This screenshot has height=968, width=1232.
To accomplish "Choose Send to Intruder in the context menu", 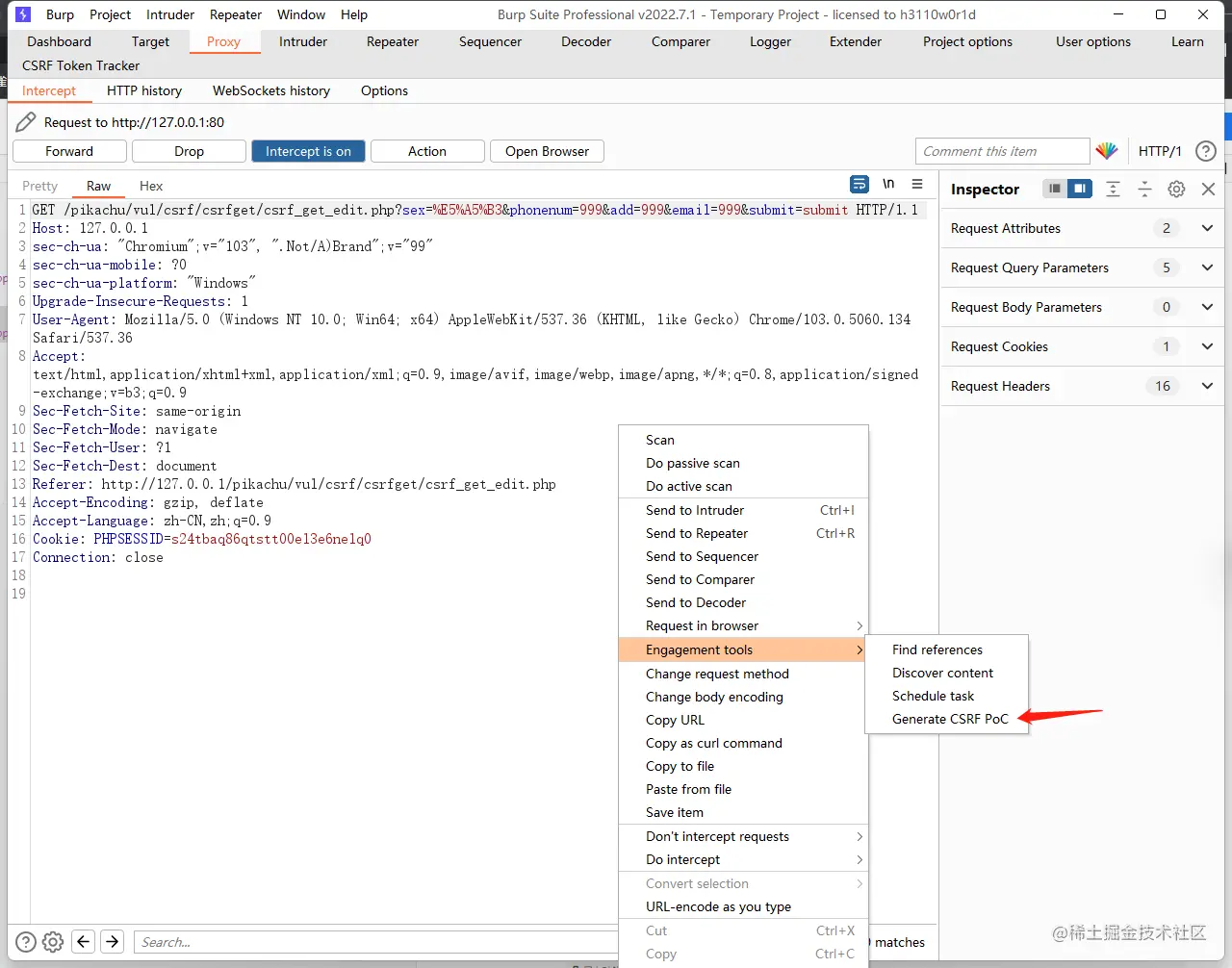I will (743, 510).
